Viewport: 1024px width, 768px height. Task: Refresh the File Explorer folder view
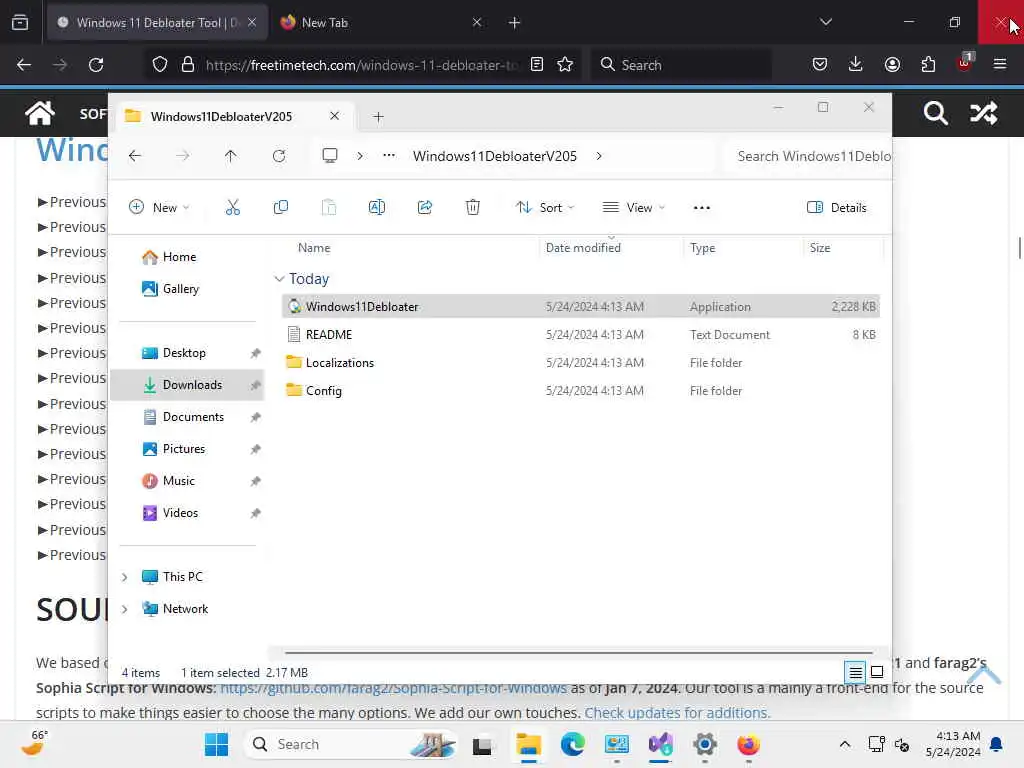pyautogui.click(x=279, y=156)
